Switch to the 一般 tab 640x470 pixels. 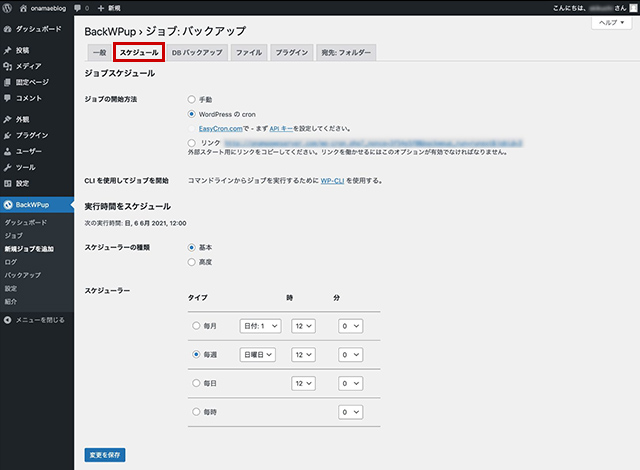(x=99, y=53)
